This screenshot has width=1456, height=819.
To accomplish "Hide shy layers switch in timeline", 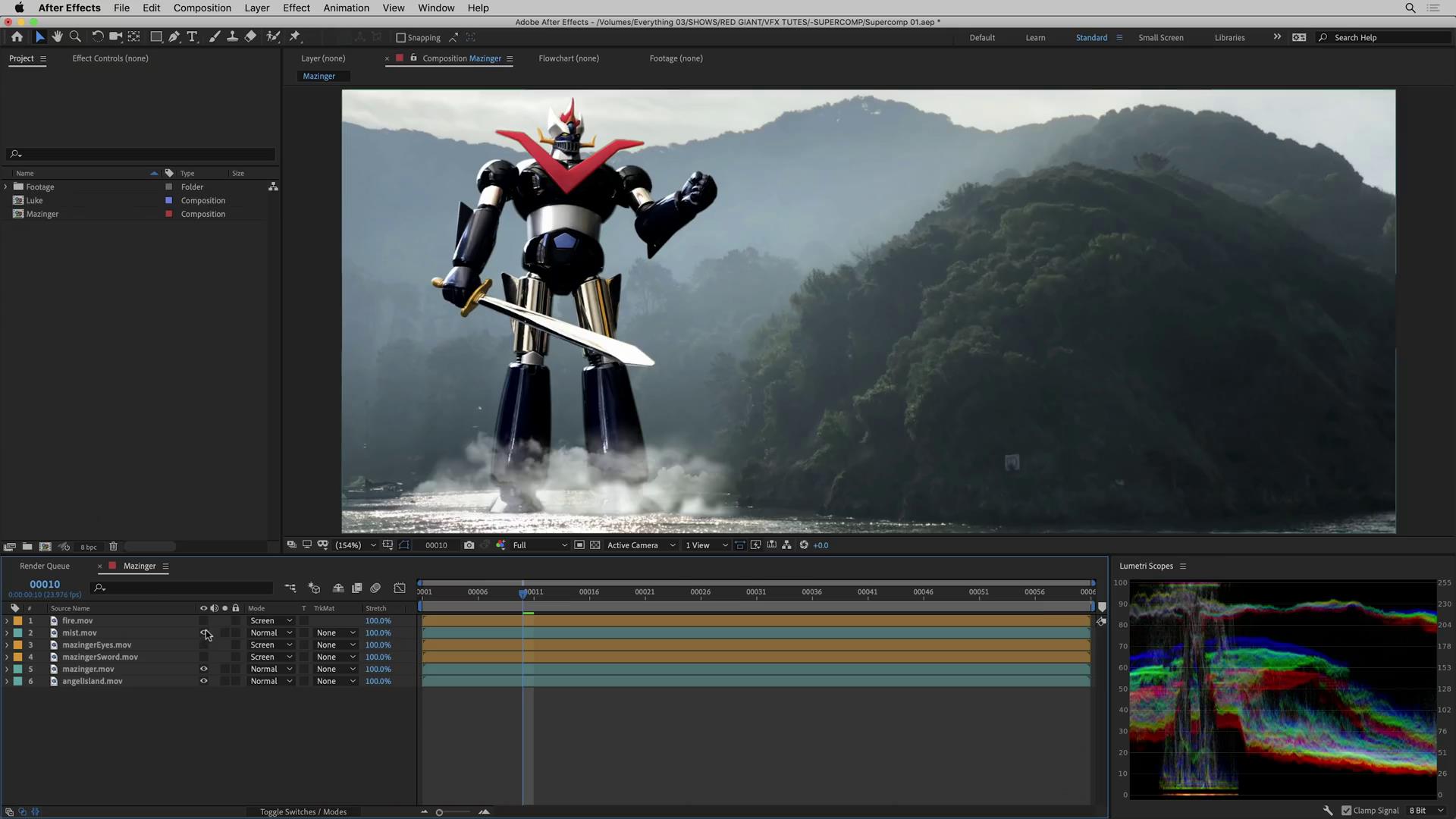I will [338, 588].
